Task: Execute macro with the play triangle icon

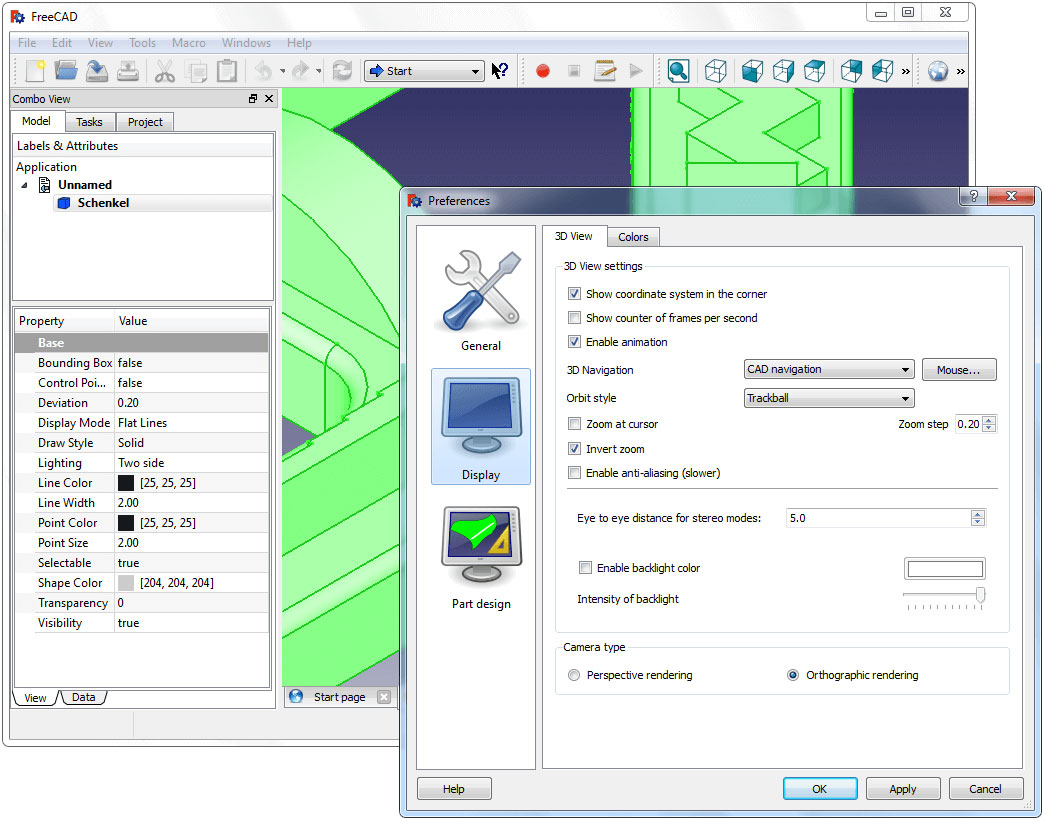Action: [x=636, y=71]
